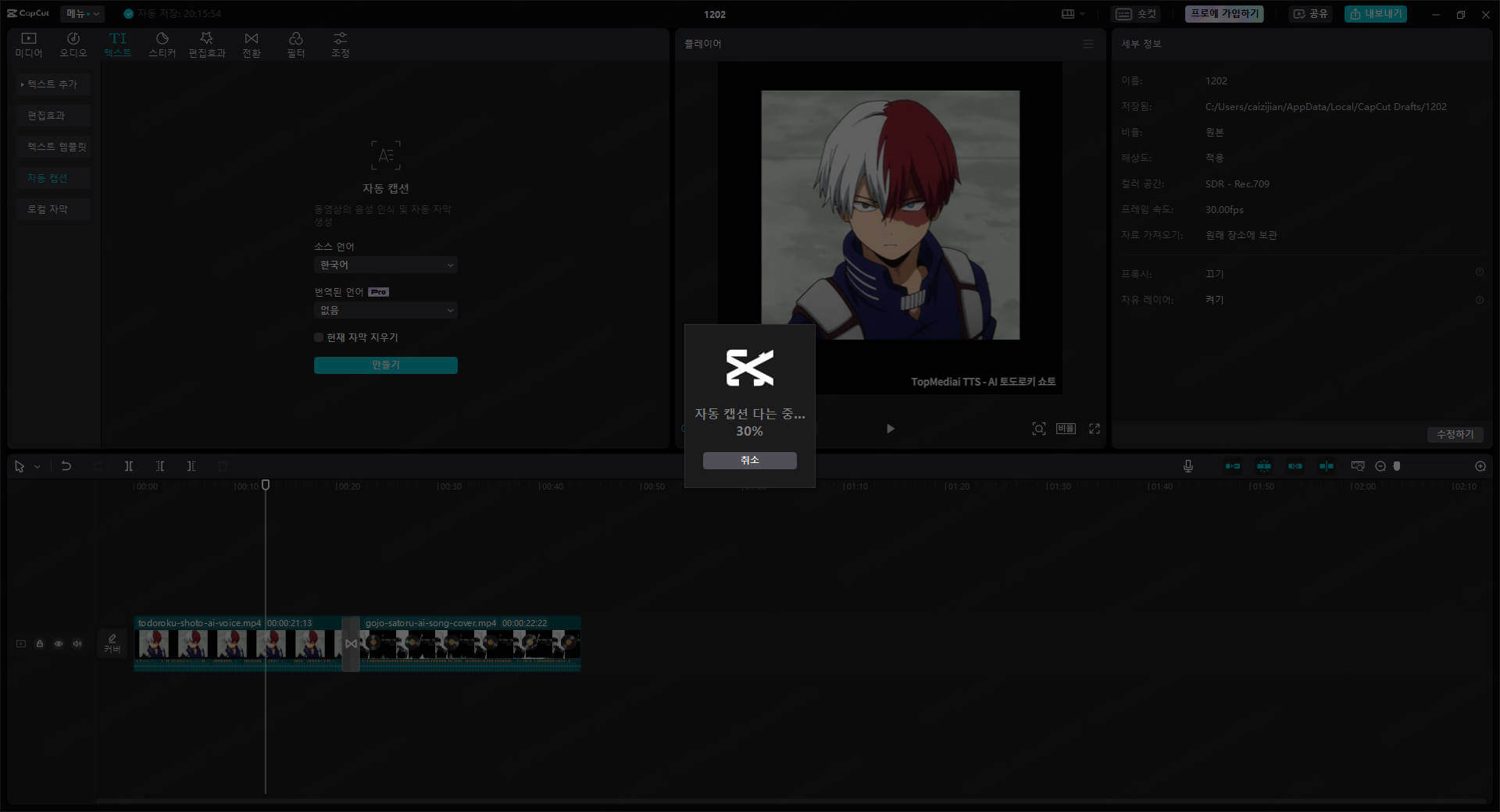Screen dimensions: 1500x812
Task: Open the 메뉴 dropdown in title bar
Action: tap(82, 13)
